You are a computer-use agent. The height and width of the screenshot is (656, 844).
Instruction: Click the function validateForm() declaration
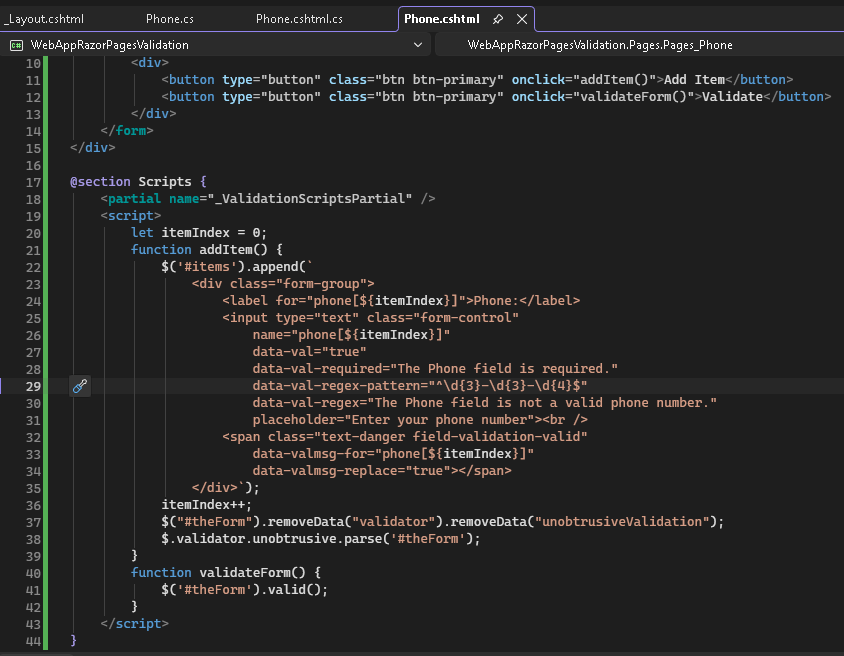coord(226,573)
